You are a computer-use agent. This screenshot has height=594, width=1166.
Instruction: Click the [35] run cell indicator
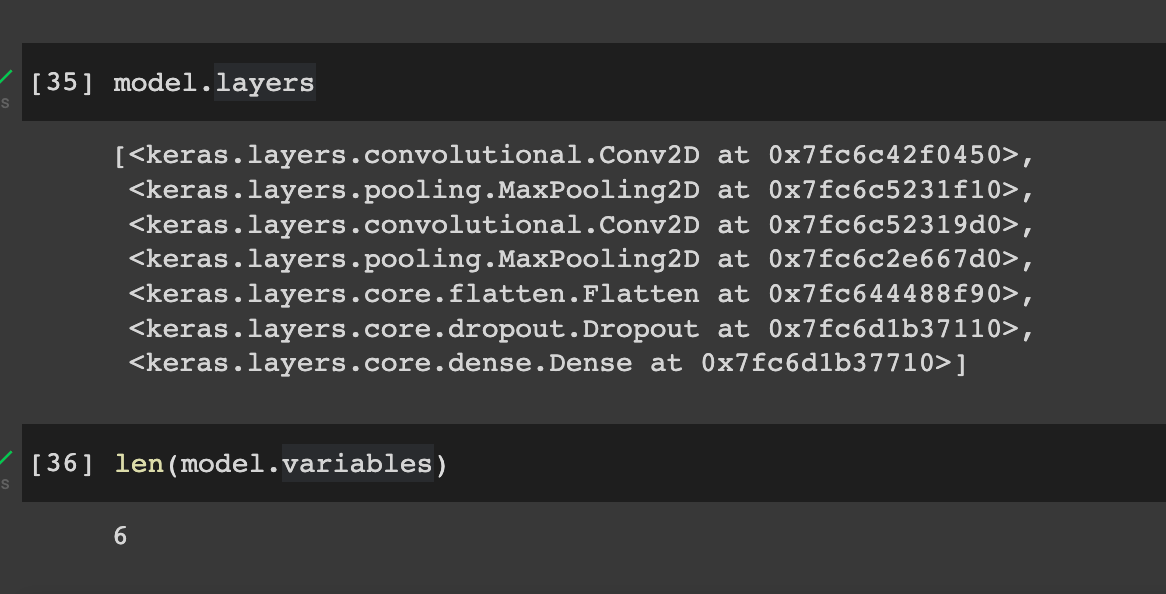pyautogui.click(x=62, y=83)
